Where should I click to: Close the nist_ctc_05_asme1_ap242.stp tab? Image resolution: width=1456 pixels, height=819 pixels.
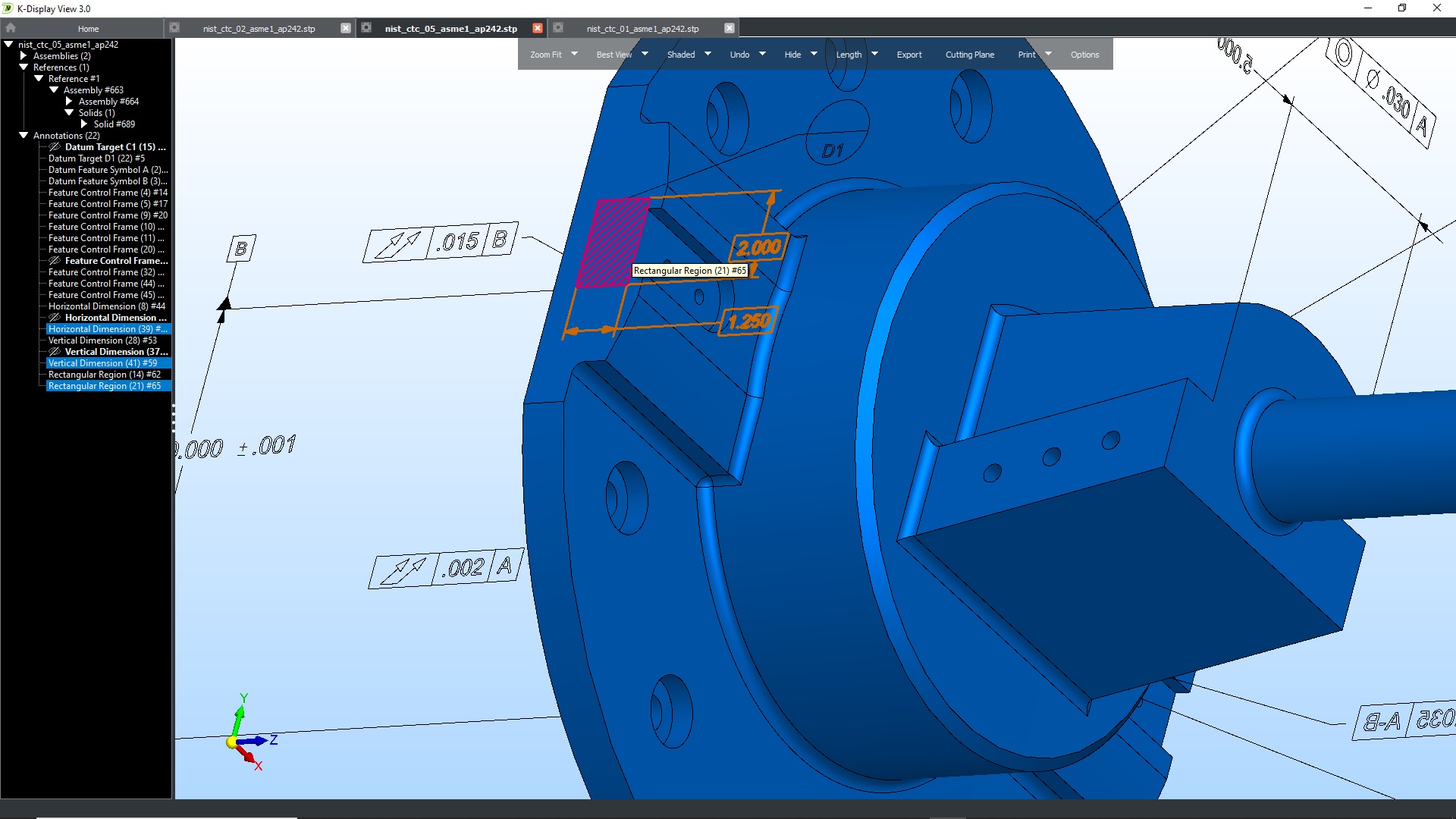[538, 28]
